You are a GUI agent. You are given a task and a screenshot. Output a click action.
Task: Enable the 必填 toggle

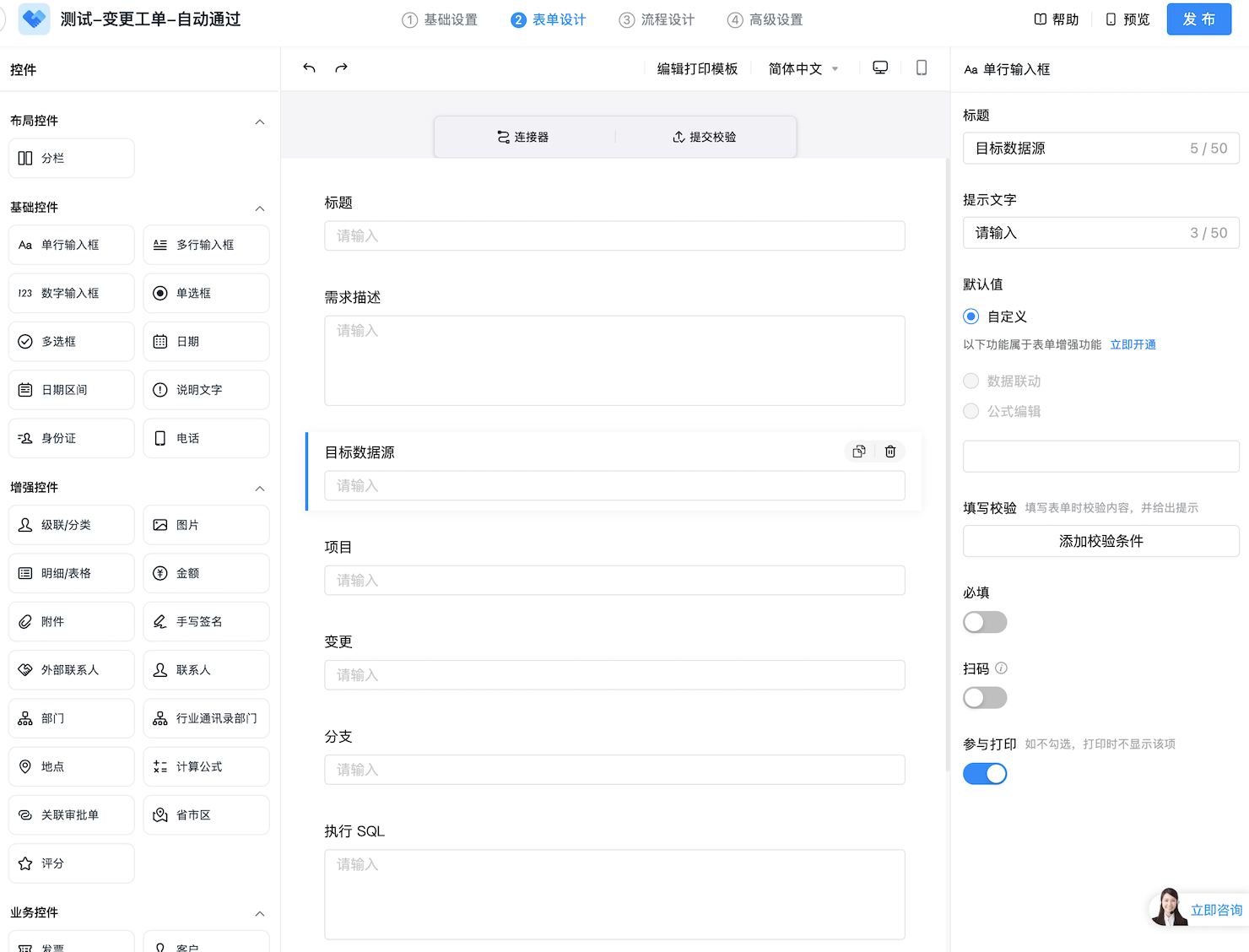click(985, 622)
